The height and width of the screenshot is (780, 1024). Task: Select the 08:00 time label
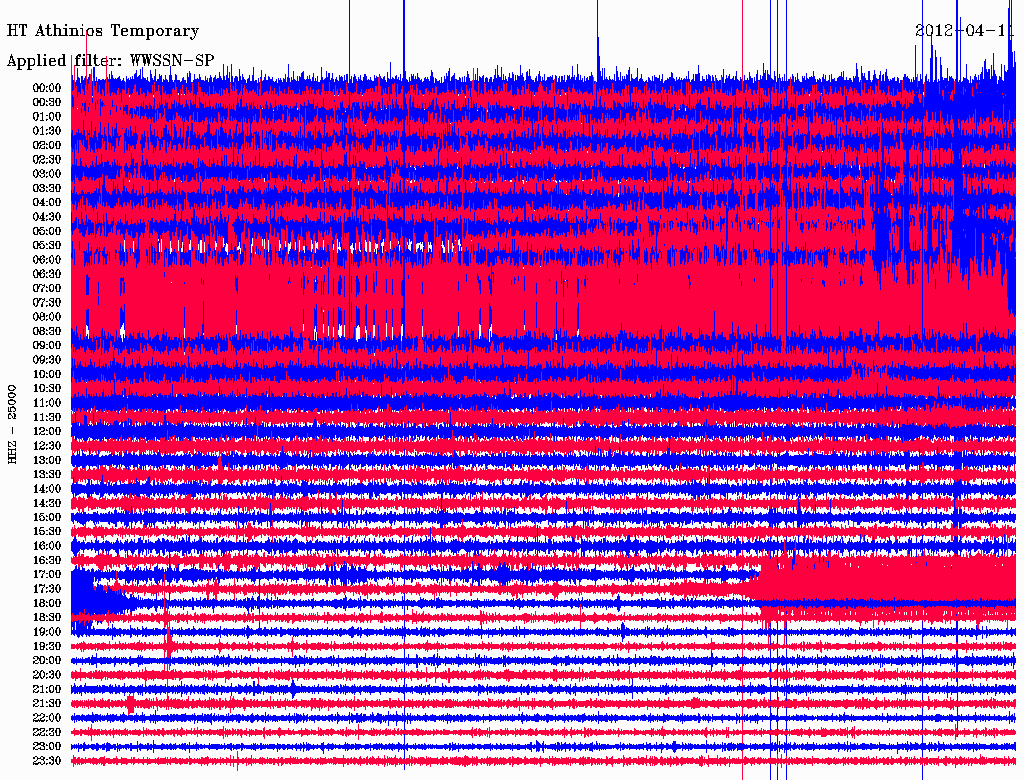(x=47, y=317)
